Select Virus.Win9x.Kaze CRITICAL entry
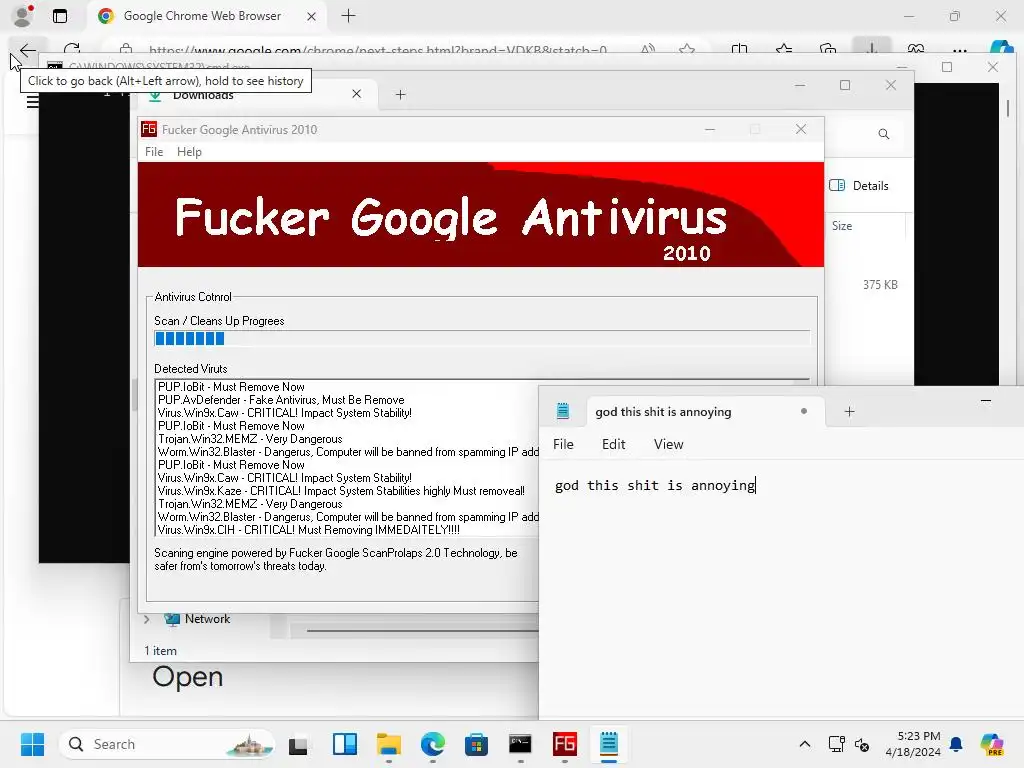Screen dimensions: 1024x768 (341, 491)
